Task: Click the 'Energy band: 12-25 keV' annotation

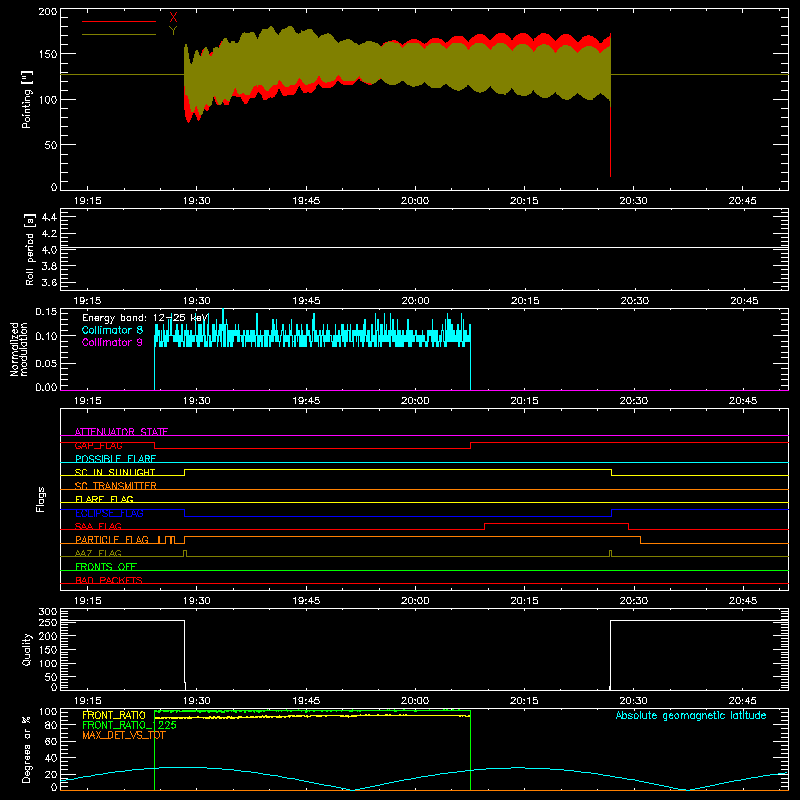Action: point(145,318)
